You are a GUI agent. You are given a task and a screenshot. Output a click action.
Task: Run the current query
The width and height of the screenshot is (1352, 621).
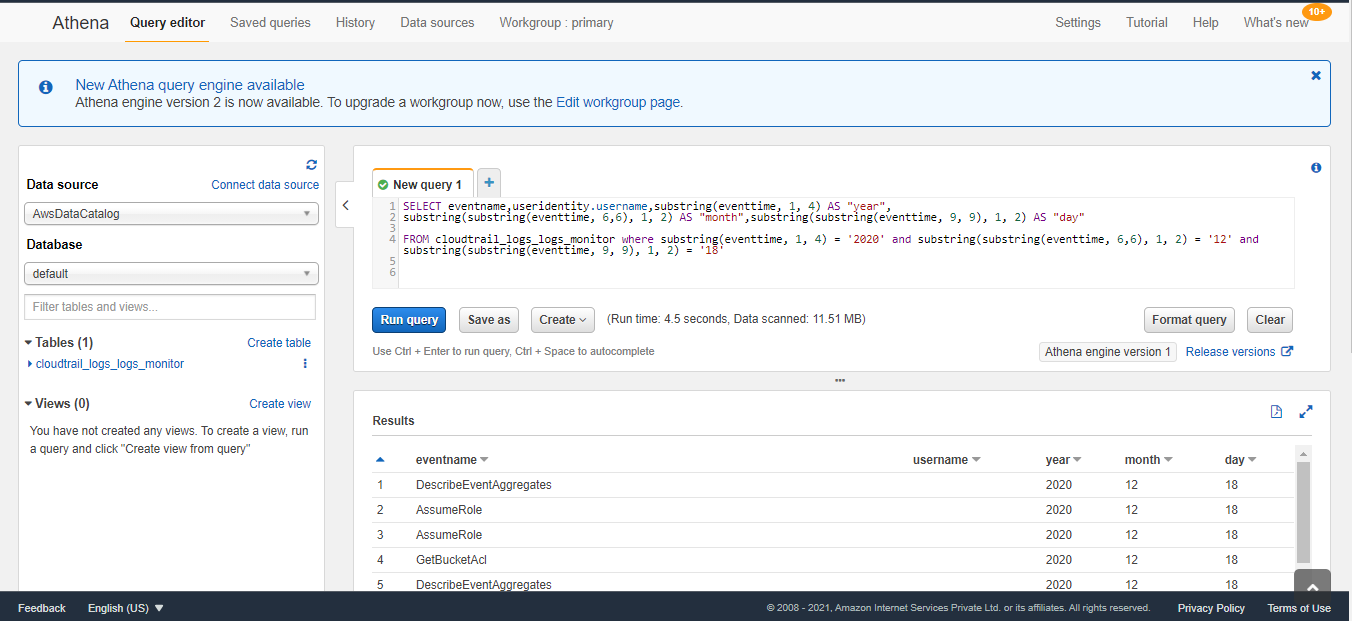click(409, 319)
